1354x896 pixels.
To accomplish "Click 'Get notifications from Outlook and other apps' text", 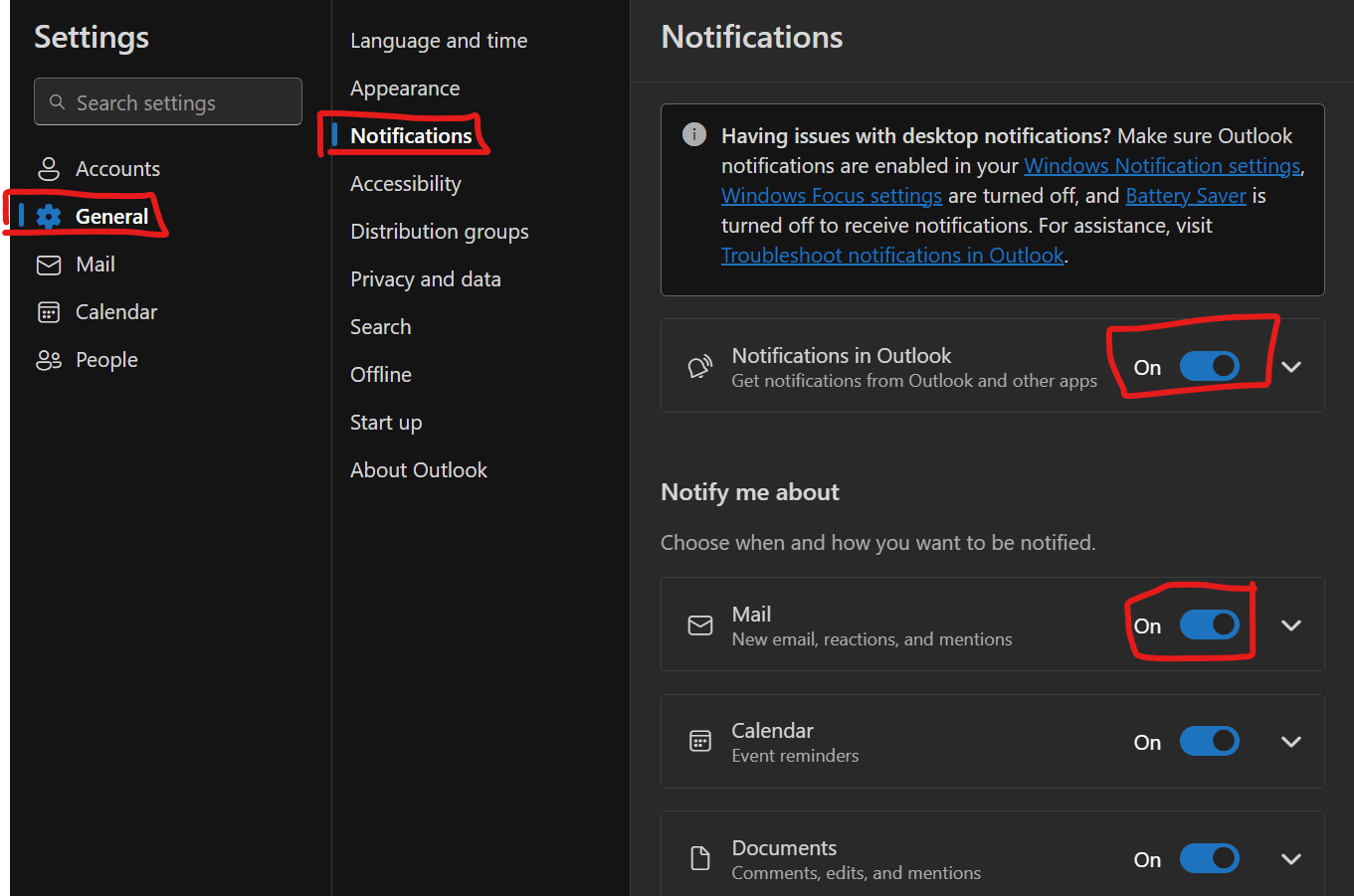I will (914, 381).
